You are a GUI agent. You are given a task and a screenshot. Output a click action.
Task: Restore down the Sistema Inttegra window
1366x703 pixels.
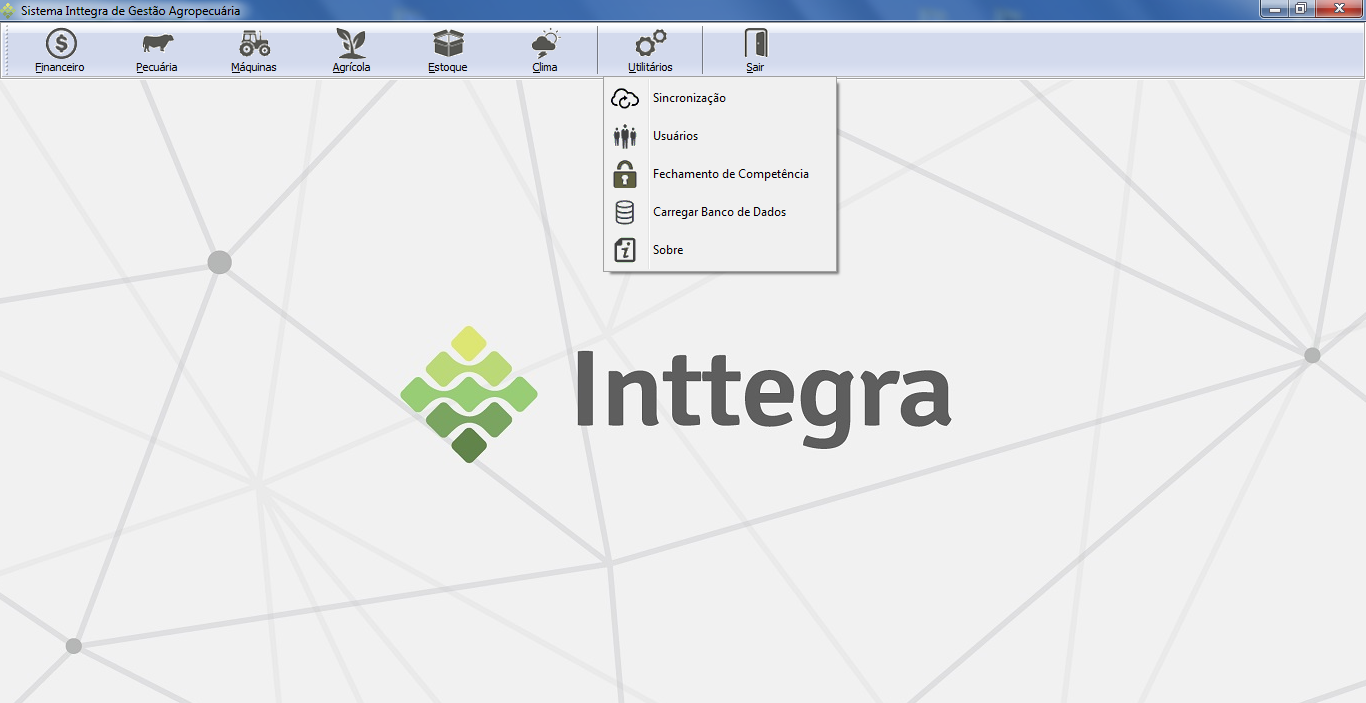coord(1301,9)
